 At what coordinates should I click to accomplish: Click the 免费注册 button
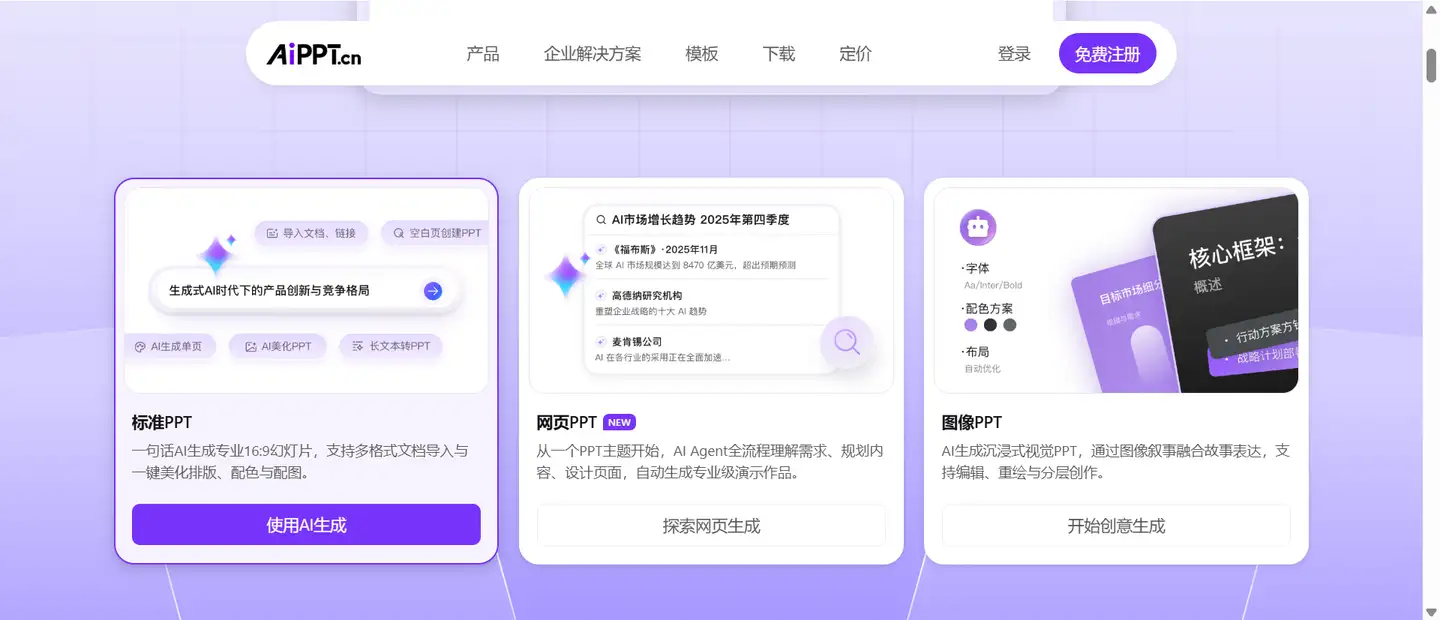coord(1107,54)
